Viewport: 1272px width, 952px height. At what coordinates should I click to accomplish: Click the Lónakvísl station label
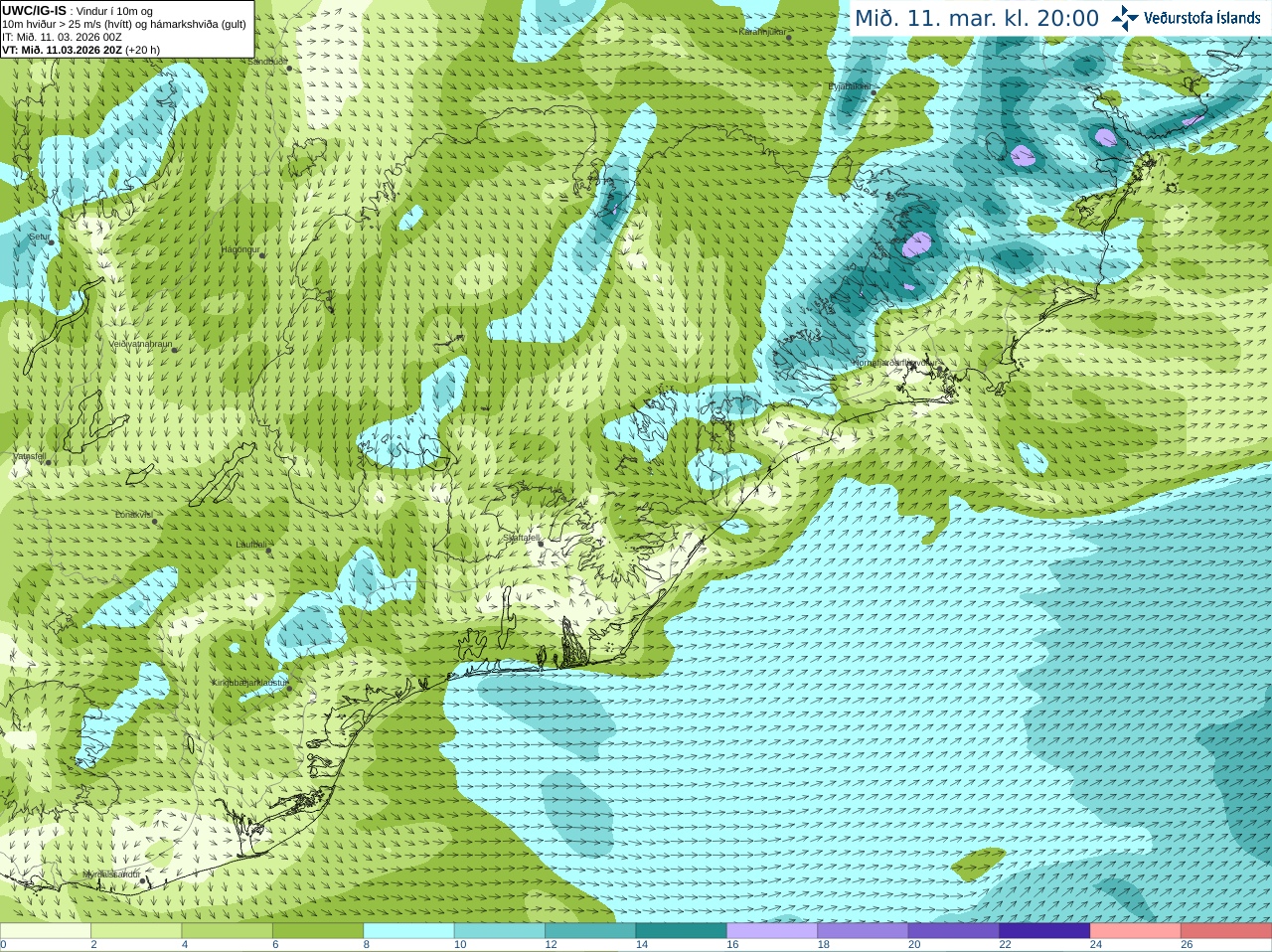click(x=133, y=515)
